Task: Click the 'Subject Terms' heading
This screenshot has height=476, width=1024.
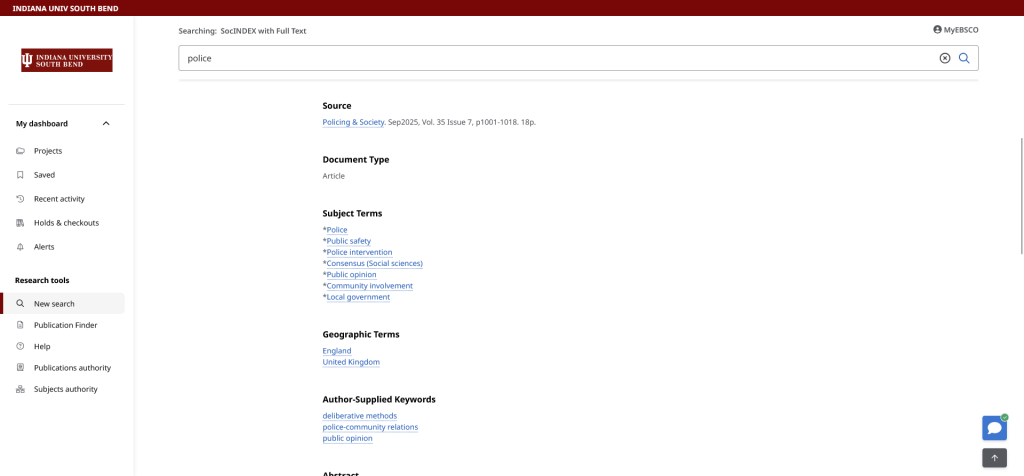Action: point(353,214)
